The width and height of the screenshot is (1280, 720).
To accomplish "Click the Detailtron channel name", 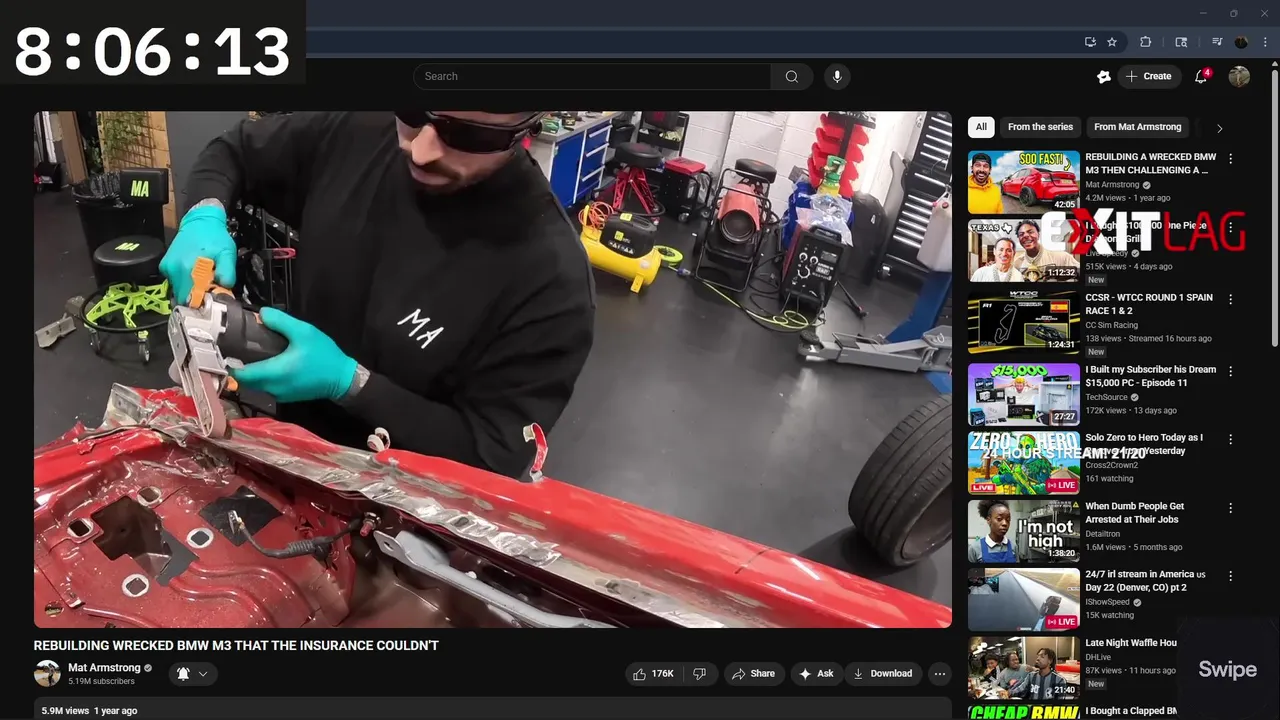I will tap(1104, 534).
